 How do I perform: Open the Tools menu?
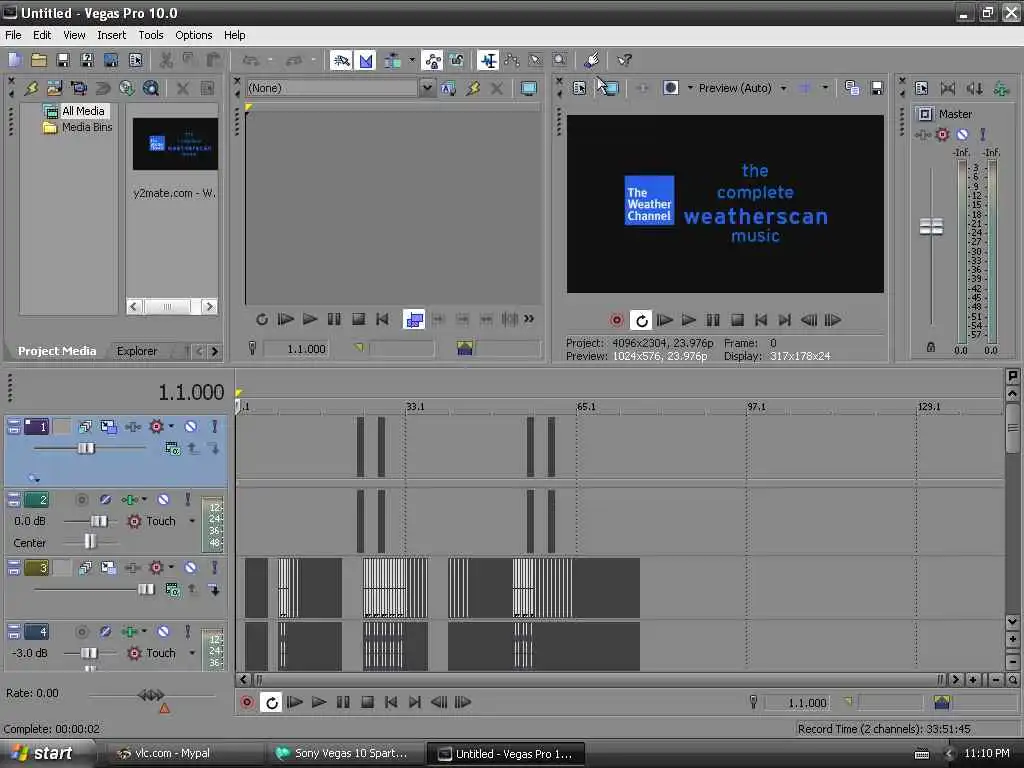[x=151, y=35]
